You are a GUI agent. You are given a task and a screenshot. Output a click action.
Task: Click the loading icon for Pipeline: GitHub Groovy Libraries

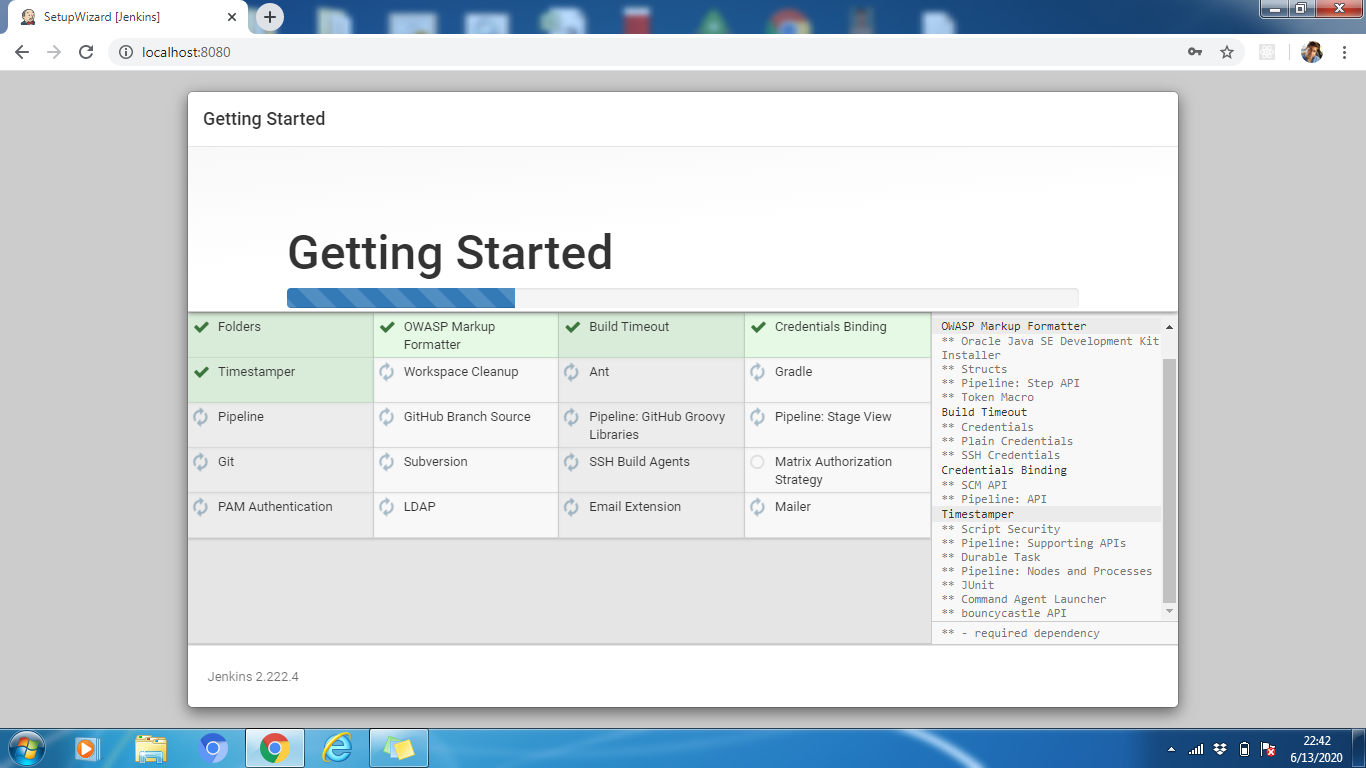pyautogui.click(x=572, y=417)
